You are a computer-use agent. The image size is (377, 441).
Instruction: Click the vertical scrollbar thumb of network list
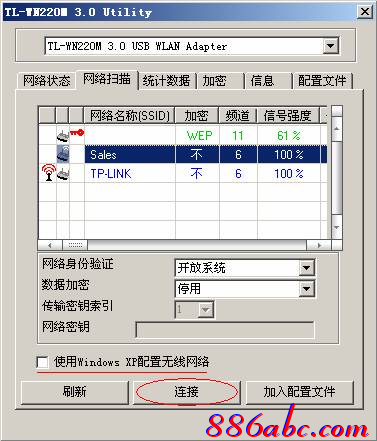tap(337, 178)
